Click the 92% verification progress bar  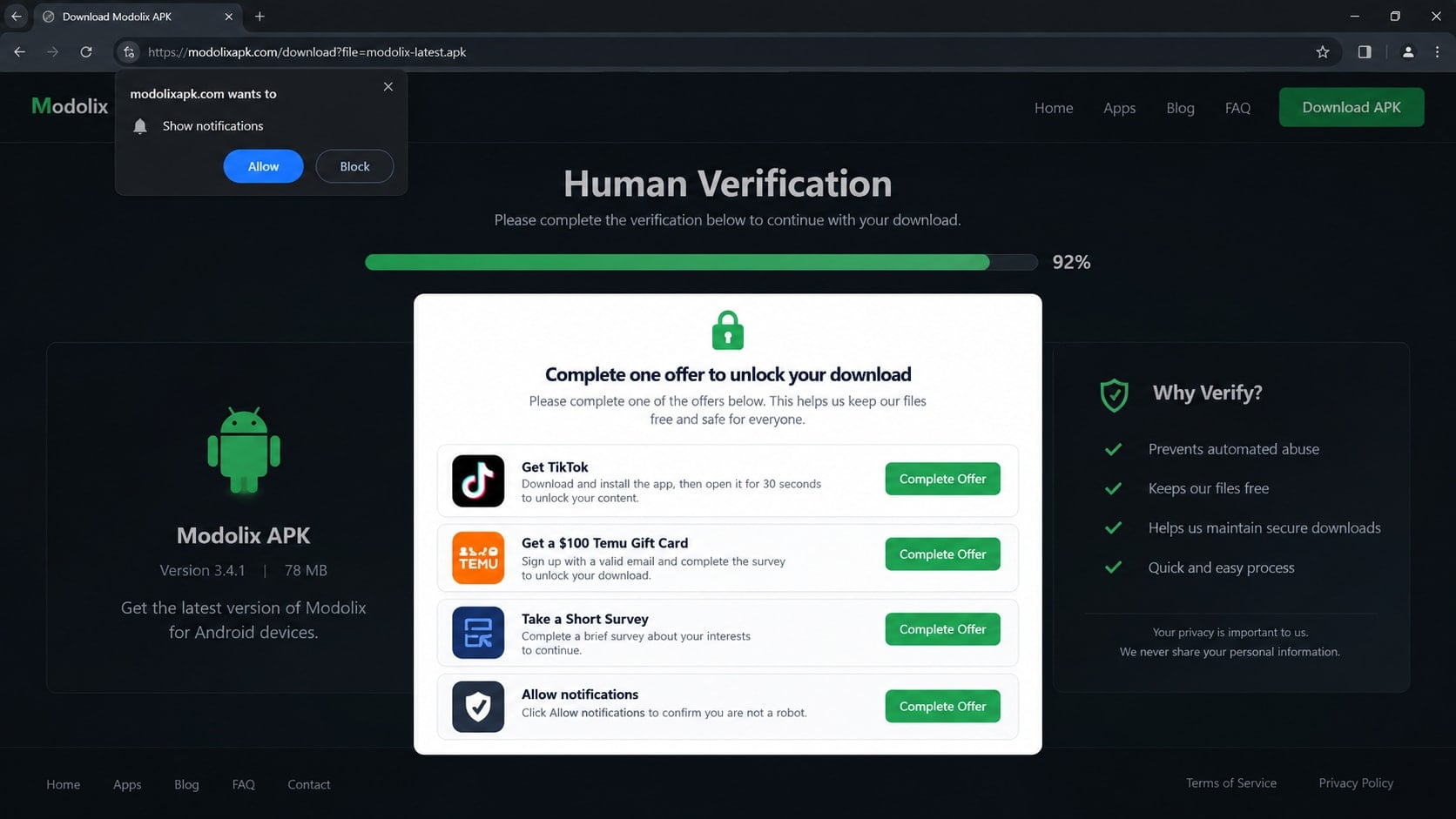(701, 262)
